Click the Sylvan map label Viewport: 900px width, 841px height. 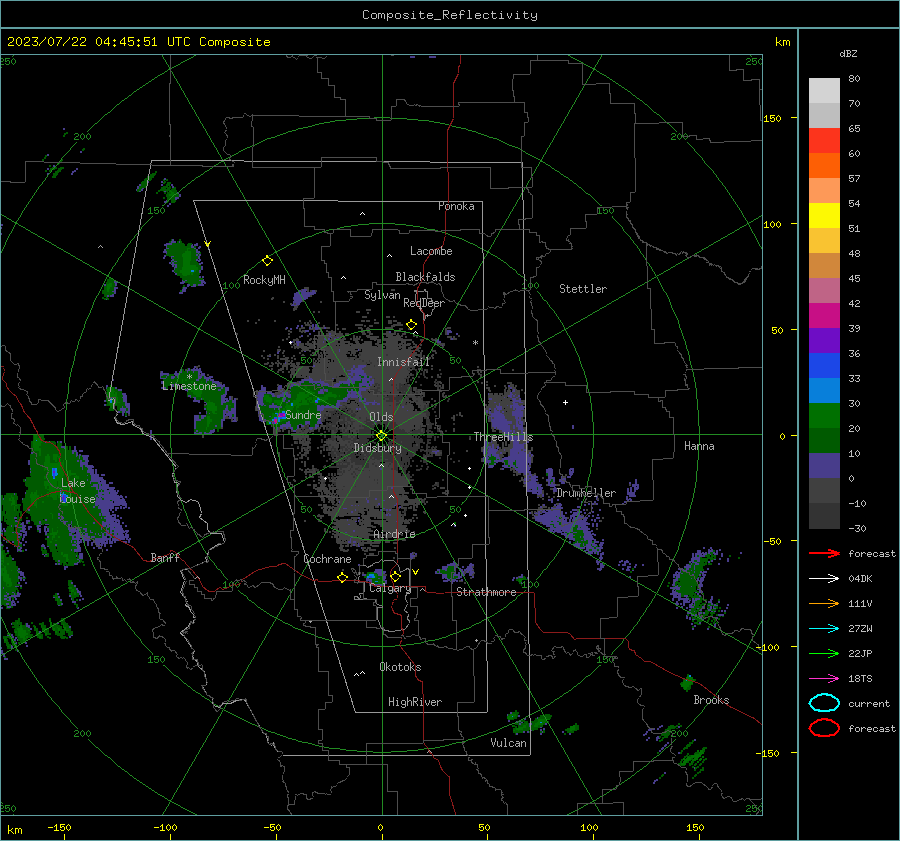(x=382, y=295)
